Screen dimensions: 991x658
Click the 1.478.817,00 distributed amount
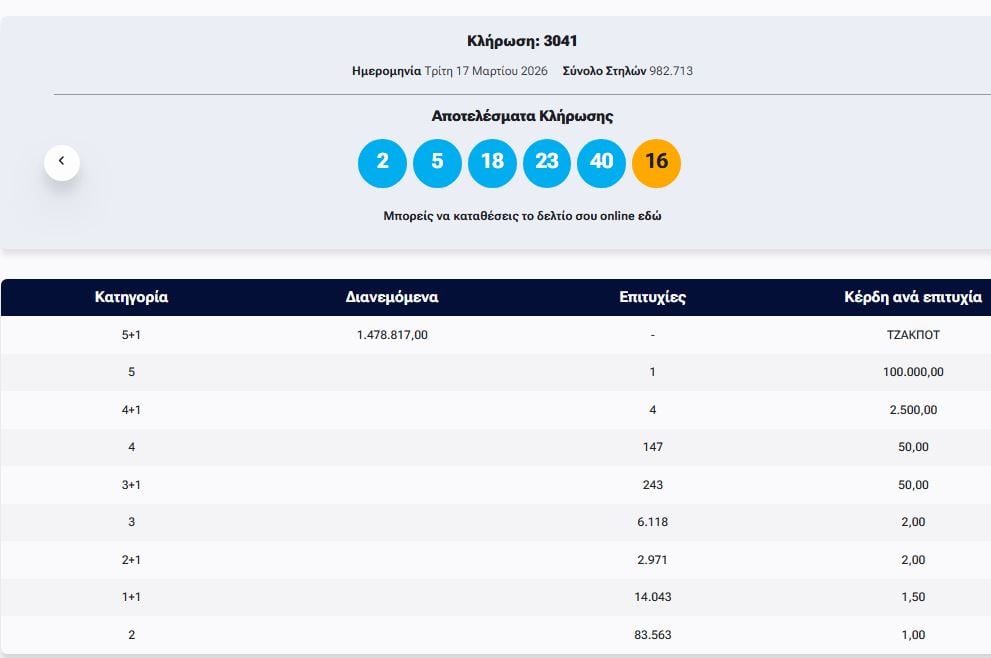pos(392,335)
